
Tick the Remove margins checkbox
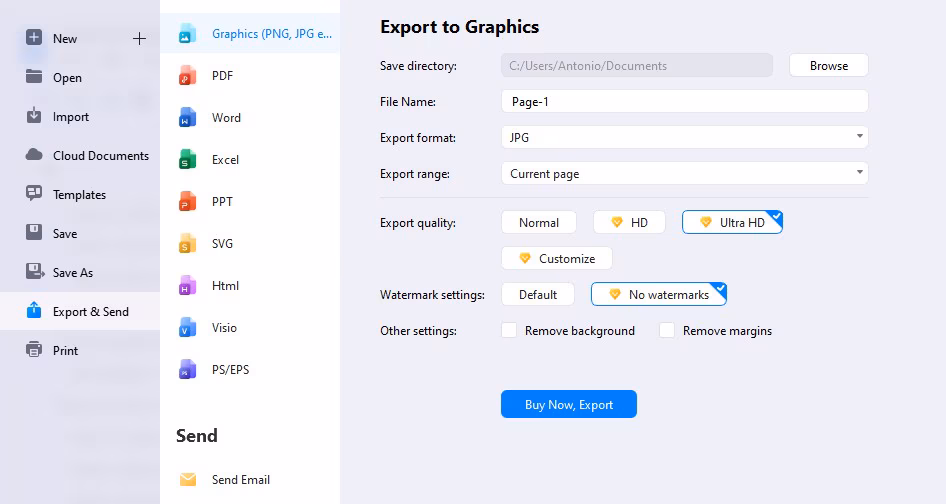[667, 331]
